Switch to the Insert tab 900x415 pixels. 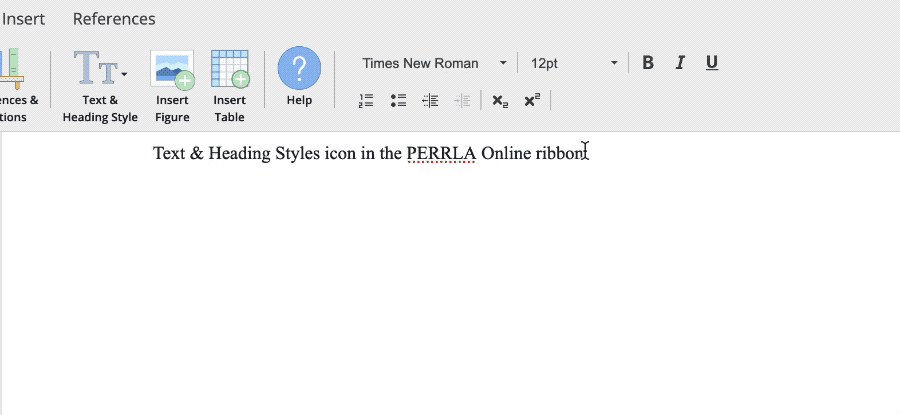coord(23,19)
